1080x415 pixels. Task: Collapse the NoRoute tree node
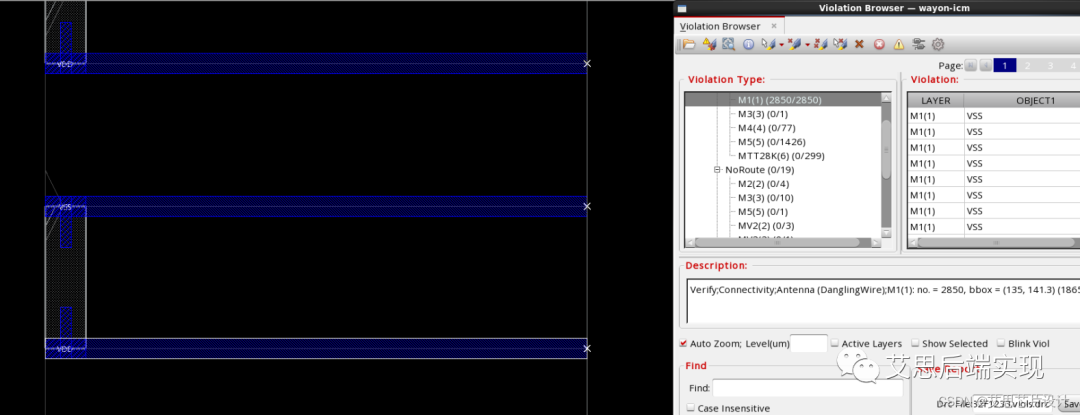coord(717,170)
